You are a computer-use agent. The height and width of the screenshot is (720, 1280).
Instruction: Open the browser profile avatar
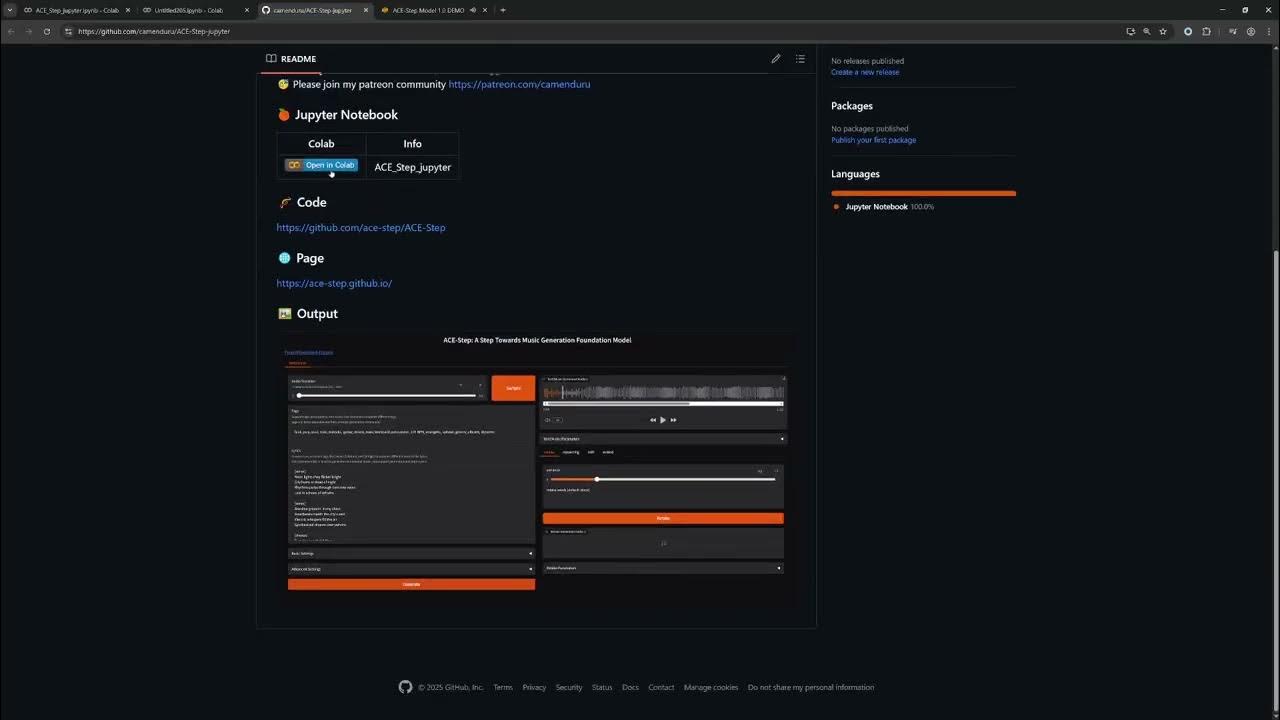click(x=1250, y=31)
